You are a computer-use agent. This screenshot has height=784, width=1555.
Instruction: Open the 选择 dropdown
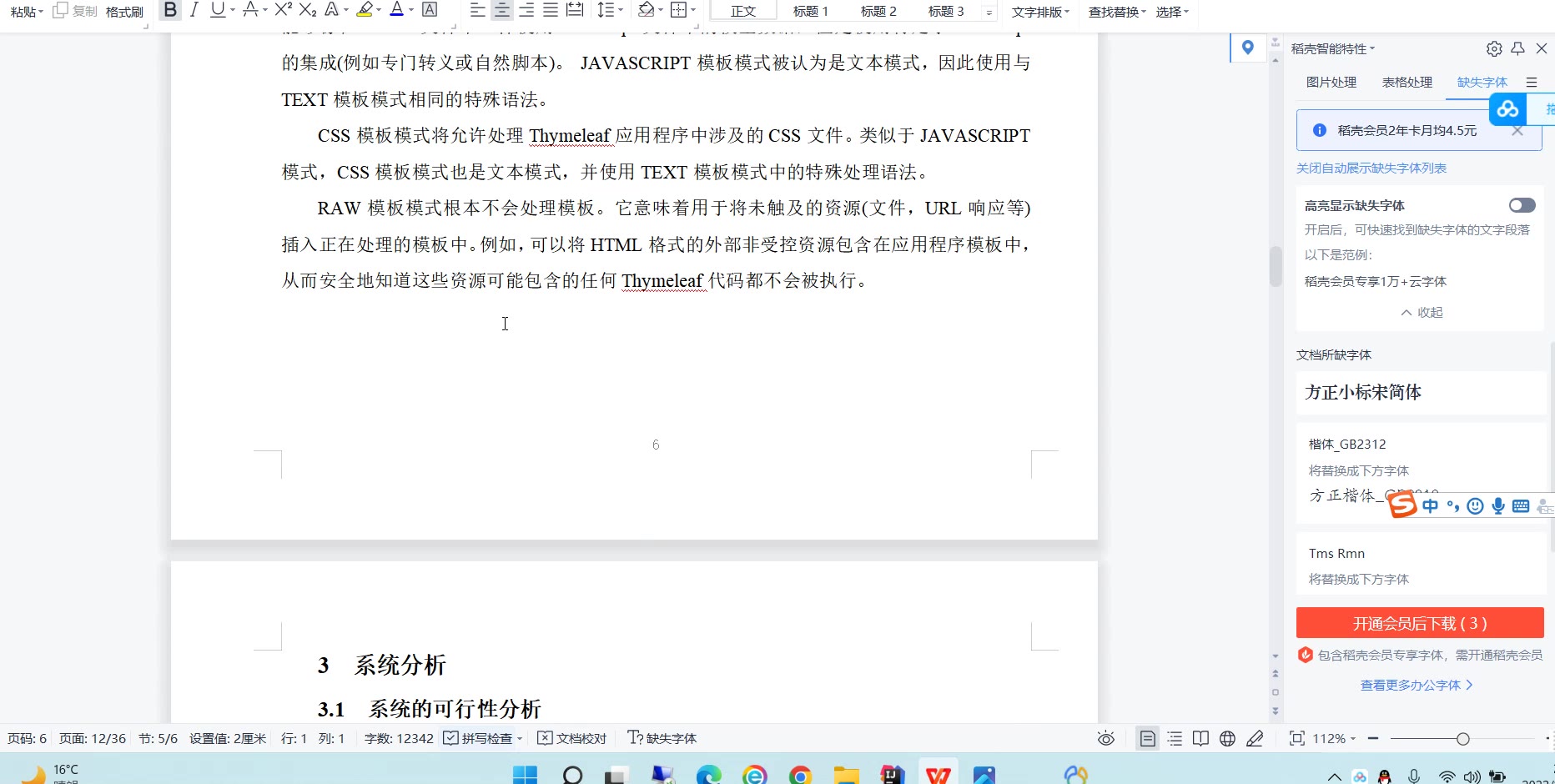pos(1172,12)
